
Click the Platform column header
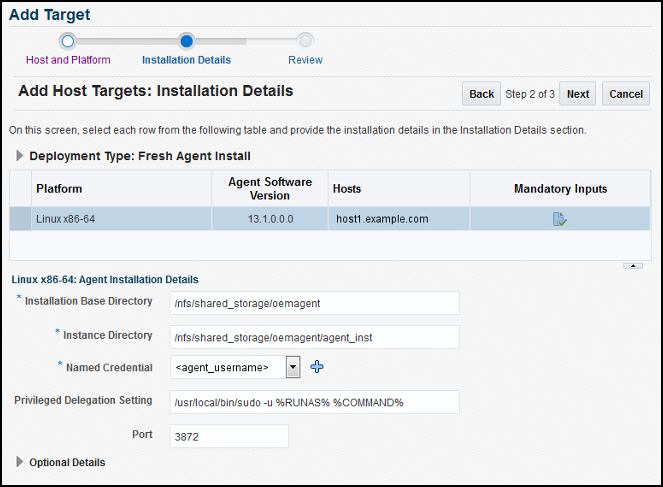coord(121,189)
